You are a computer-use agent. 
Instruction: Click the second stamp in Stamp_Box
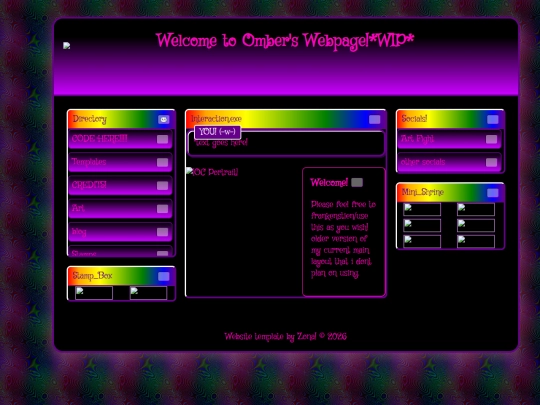(148, 293)
